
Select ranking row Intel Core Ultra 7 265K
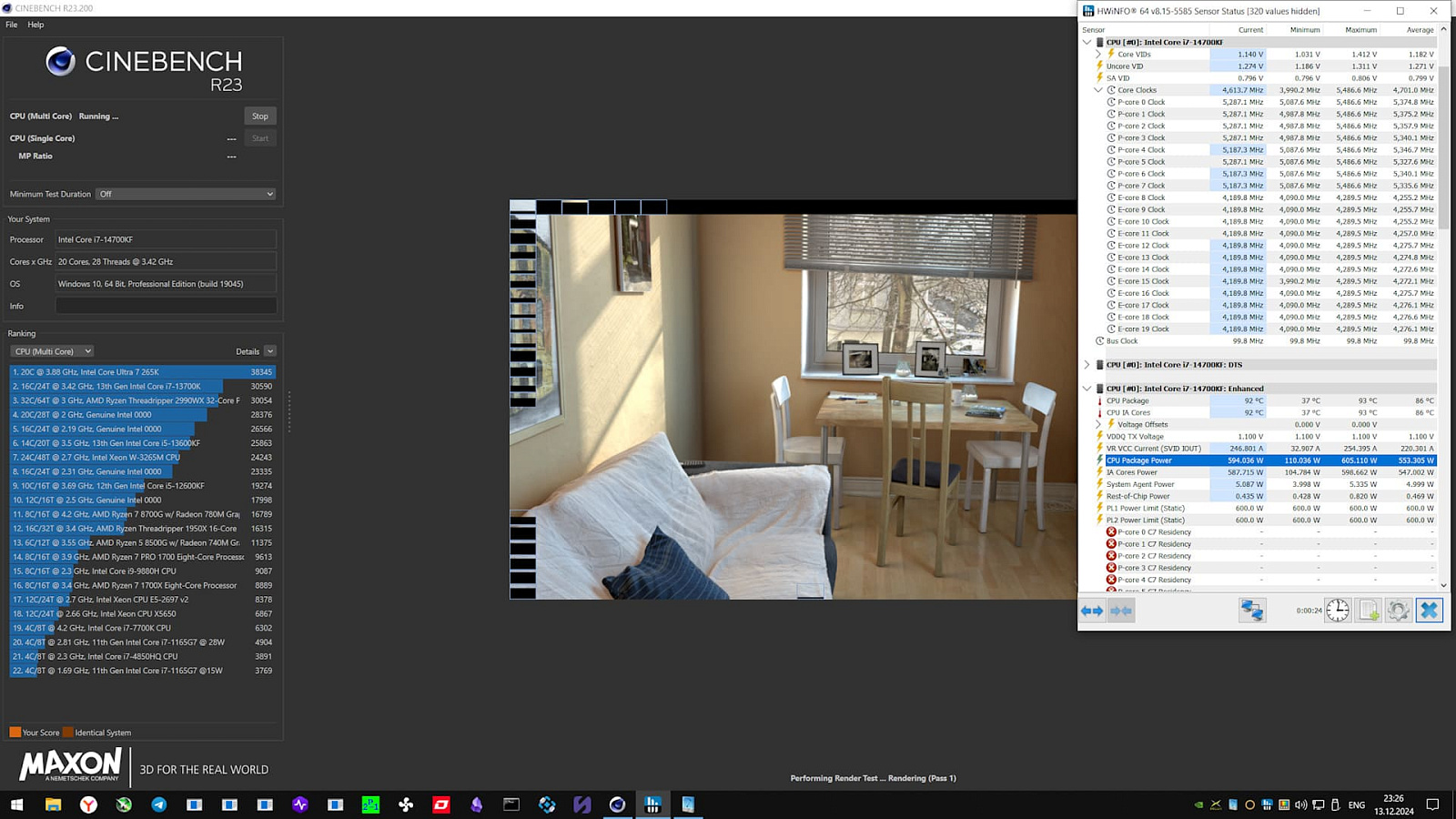point(142,372)
